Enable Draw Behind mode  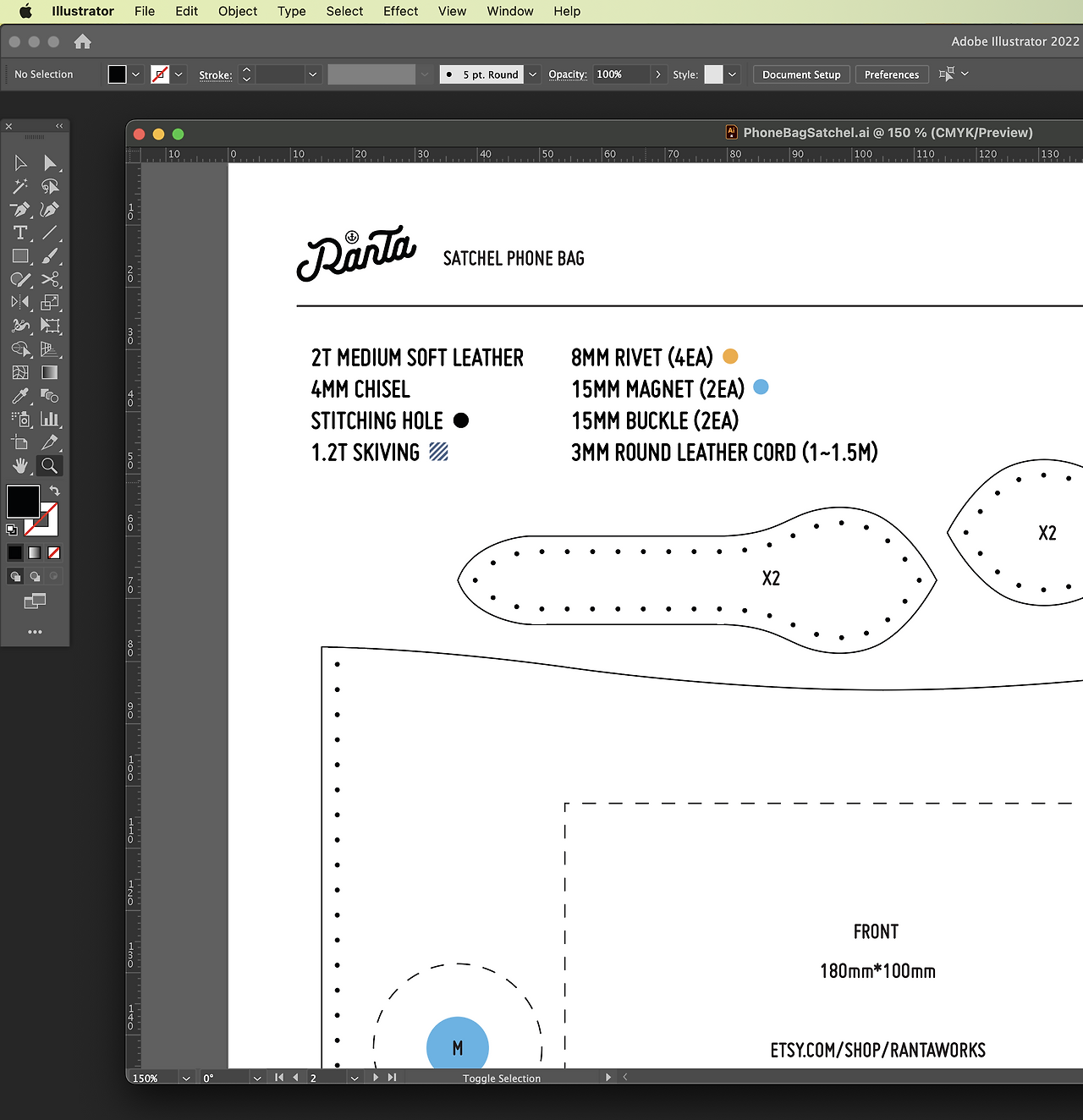(x=35, y=576)
